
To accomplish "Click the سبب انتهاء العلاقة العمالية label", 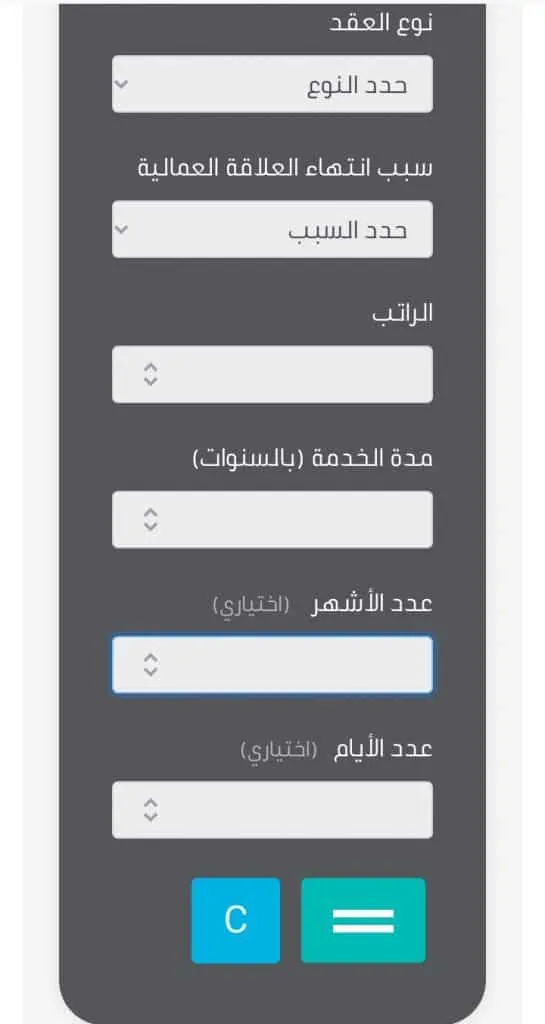I will coord(285,168).
